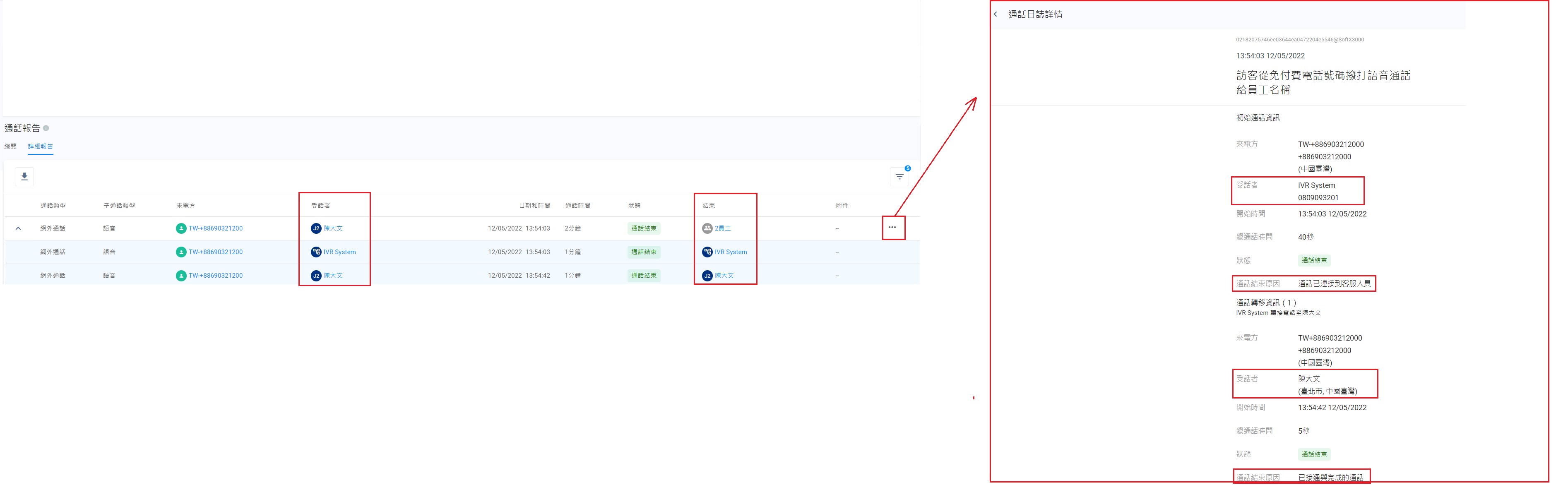
Task: Click the TW-+88690321200 link in the last row
Action: 216,276
